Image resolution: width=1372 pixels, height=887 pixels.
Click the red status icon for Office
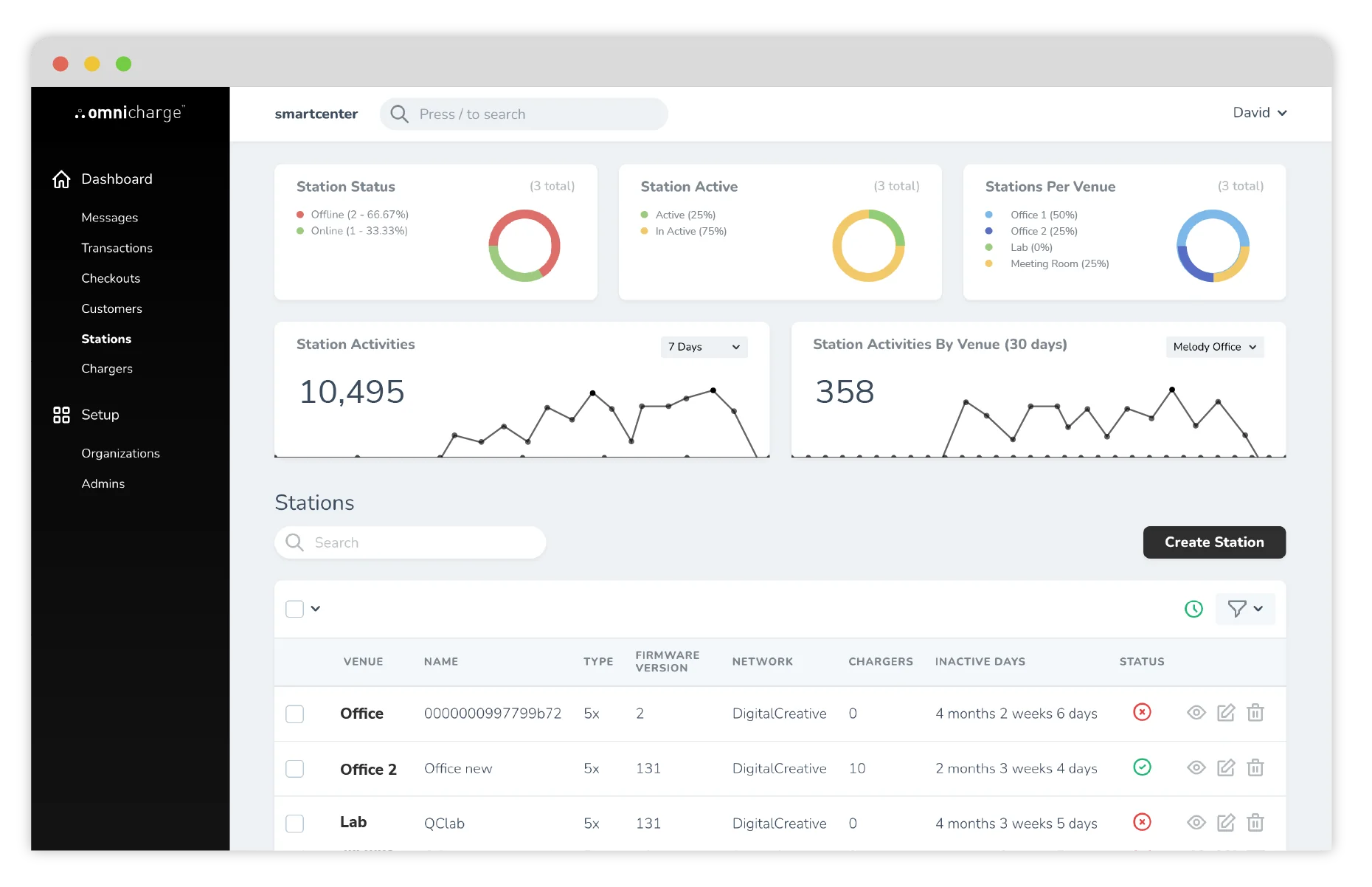[1141, 713]
